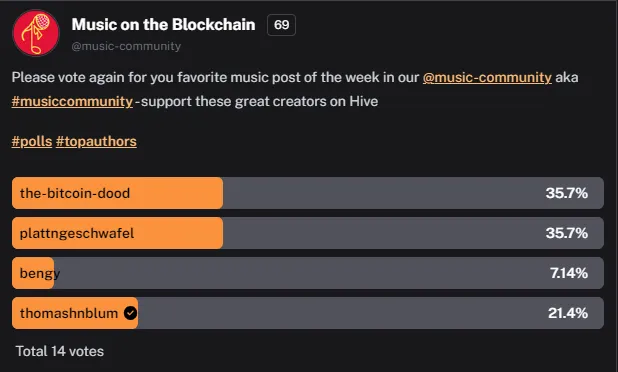Open the Music on the Blockchain profile name
The height and width of the screenshot is (372, 618).
(x=163, y=25)
